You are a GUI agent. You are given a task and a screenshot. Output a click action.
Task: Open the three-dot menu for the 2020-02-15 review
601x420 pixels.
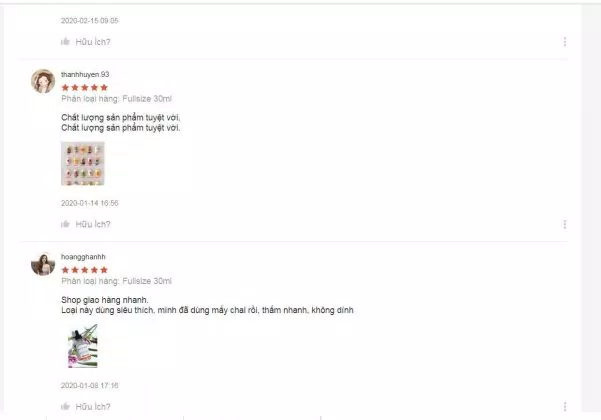pyautogui.click(x=565, y=42)
